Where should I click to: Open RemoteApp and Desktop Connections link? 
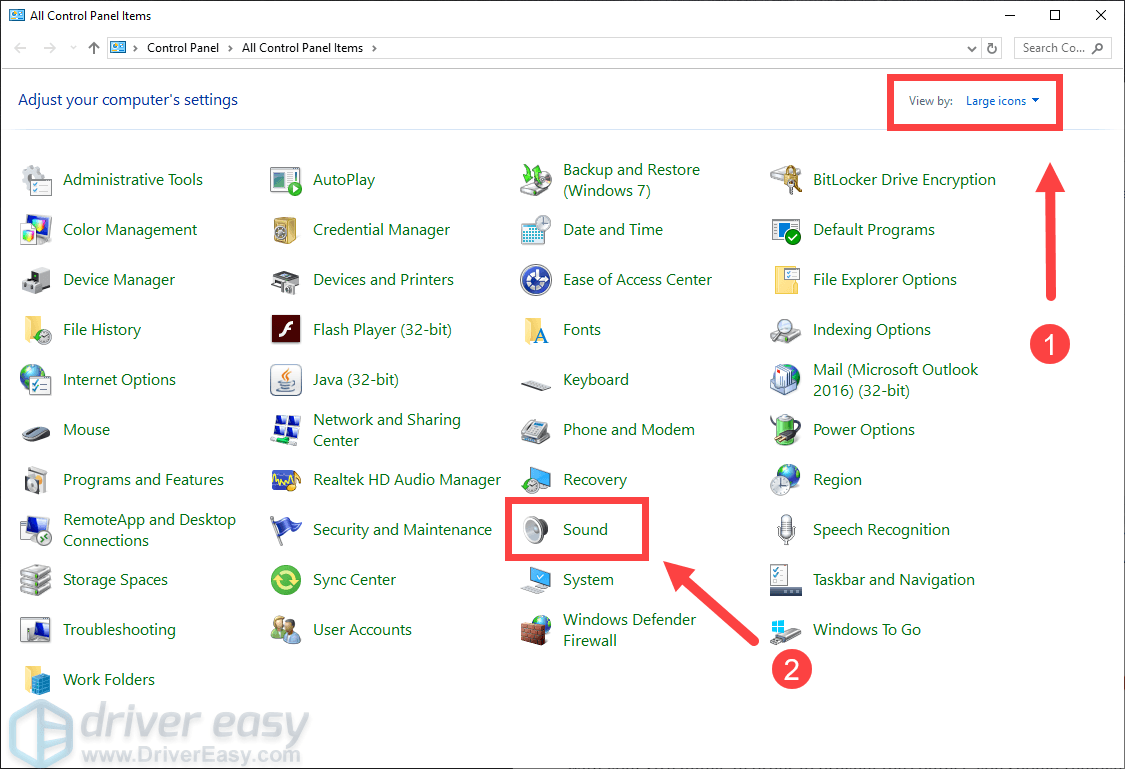149,530
